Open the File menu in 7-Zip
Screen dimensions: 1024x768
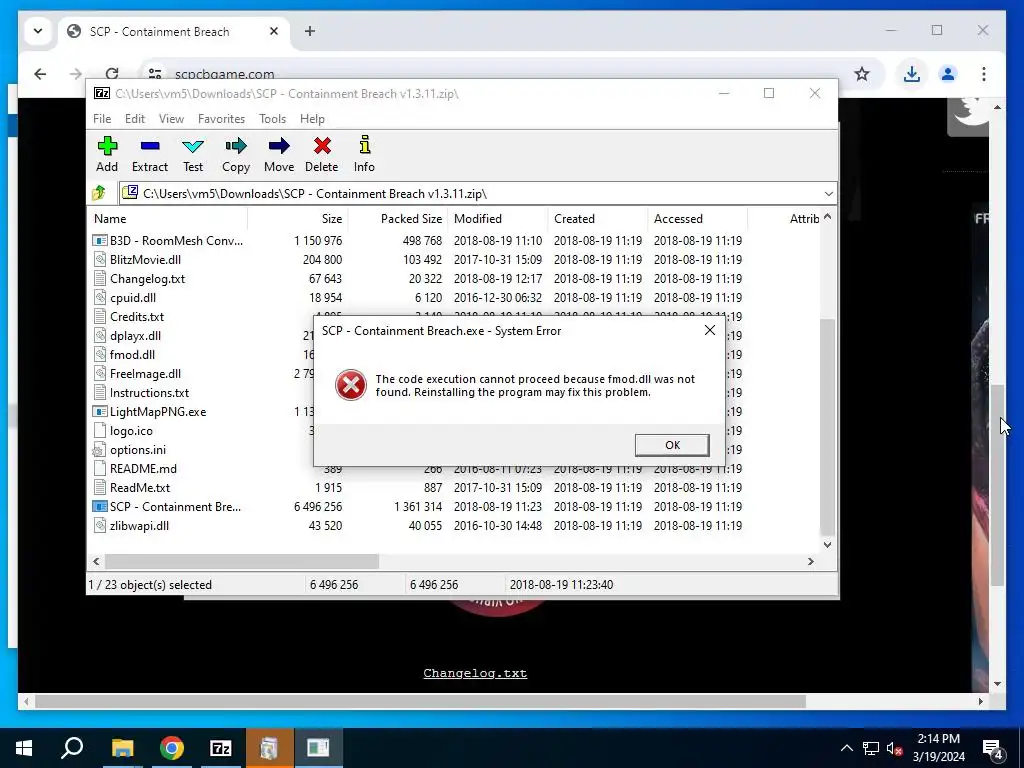click(x=102, y=119)
